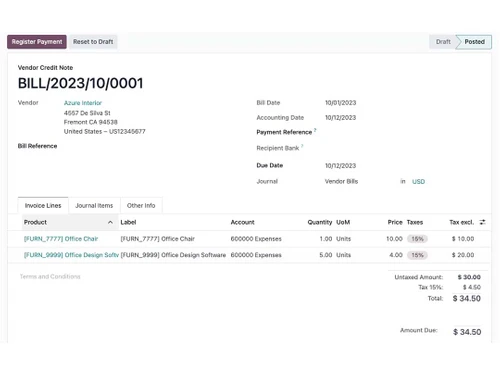Open the [FURN_7777] Office Chair product link
Screen dimensions: 500x375
[x=61, y=239]
